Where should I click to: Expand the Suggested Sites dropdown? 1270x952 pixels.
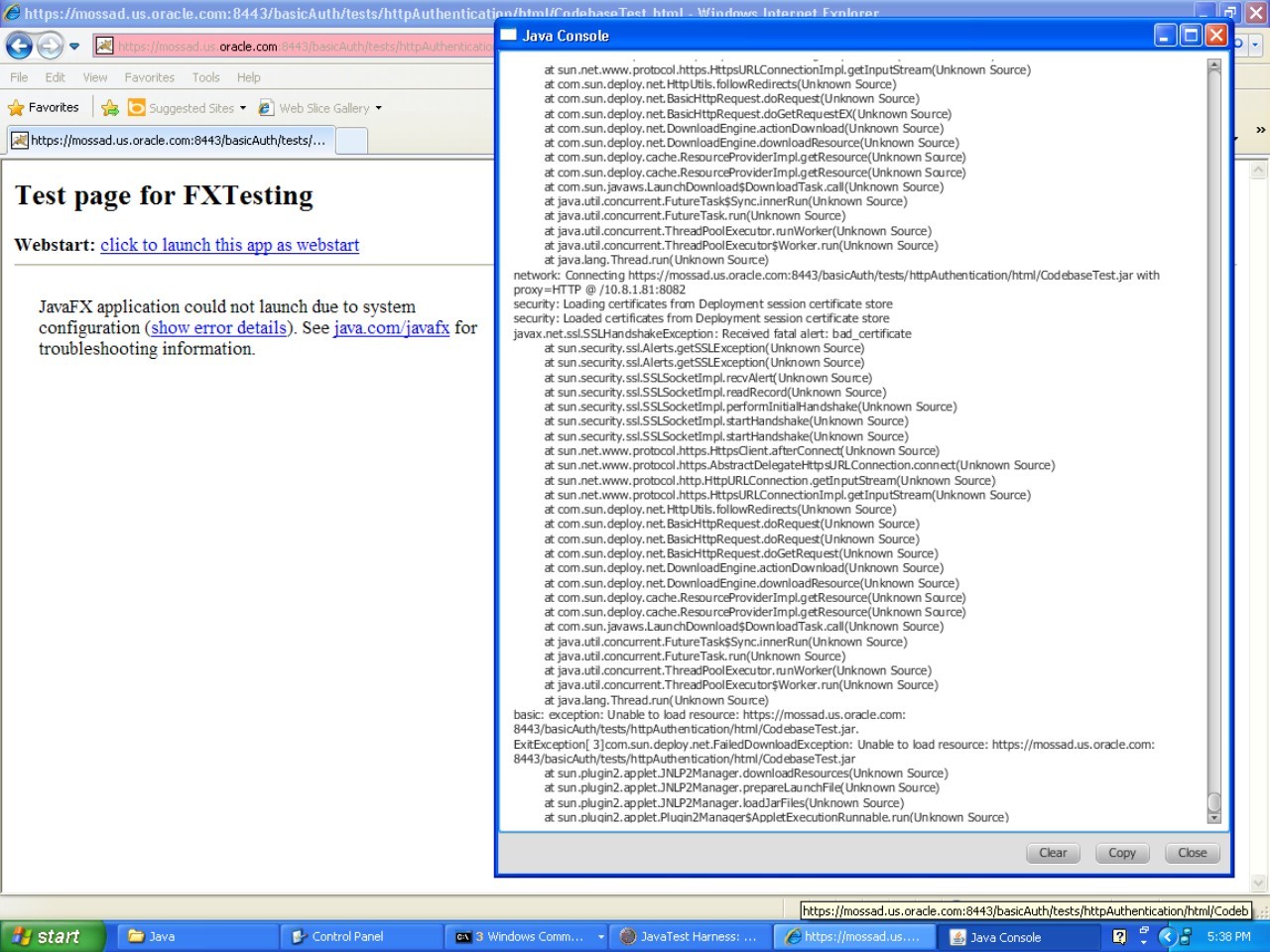242,108
